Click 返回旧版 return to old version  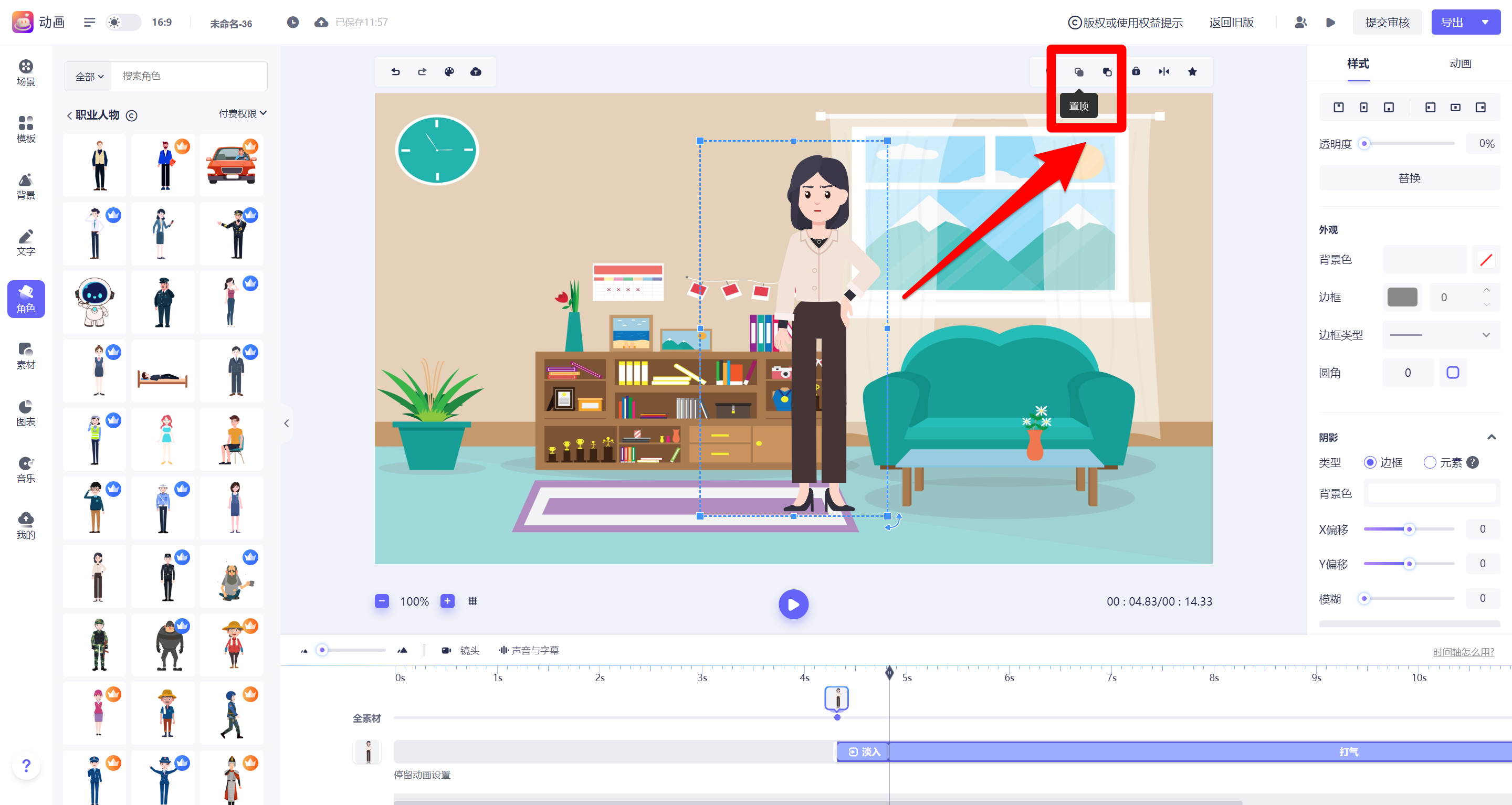(1232, 22)
